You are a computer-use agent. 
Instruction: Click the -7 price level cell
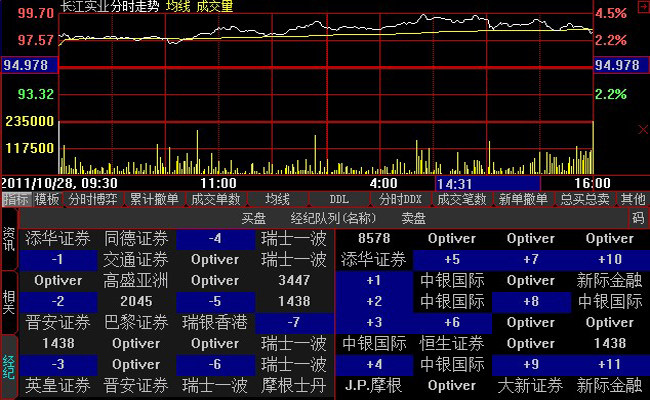(x=294, y=322)
